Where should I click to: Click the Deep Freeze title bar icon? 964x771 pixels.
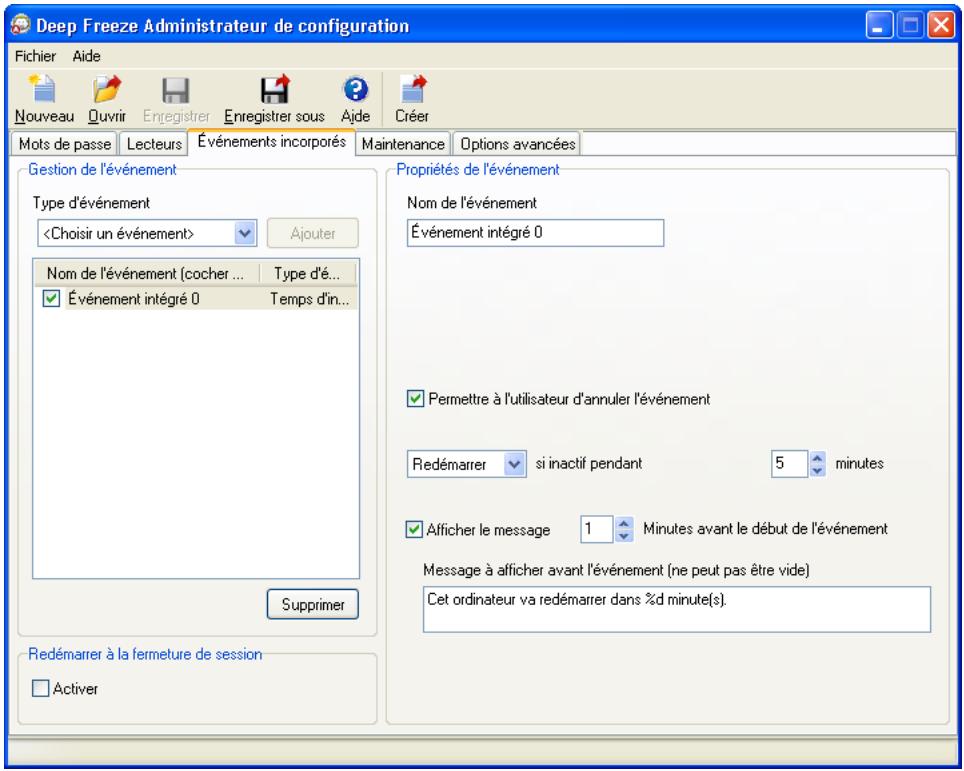point(20,25)
